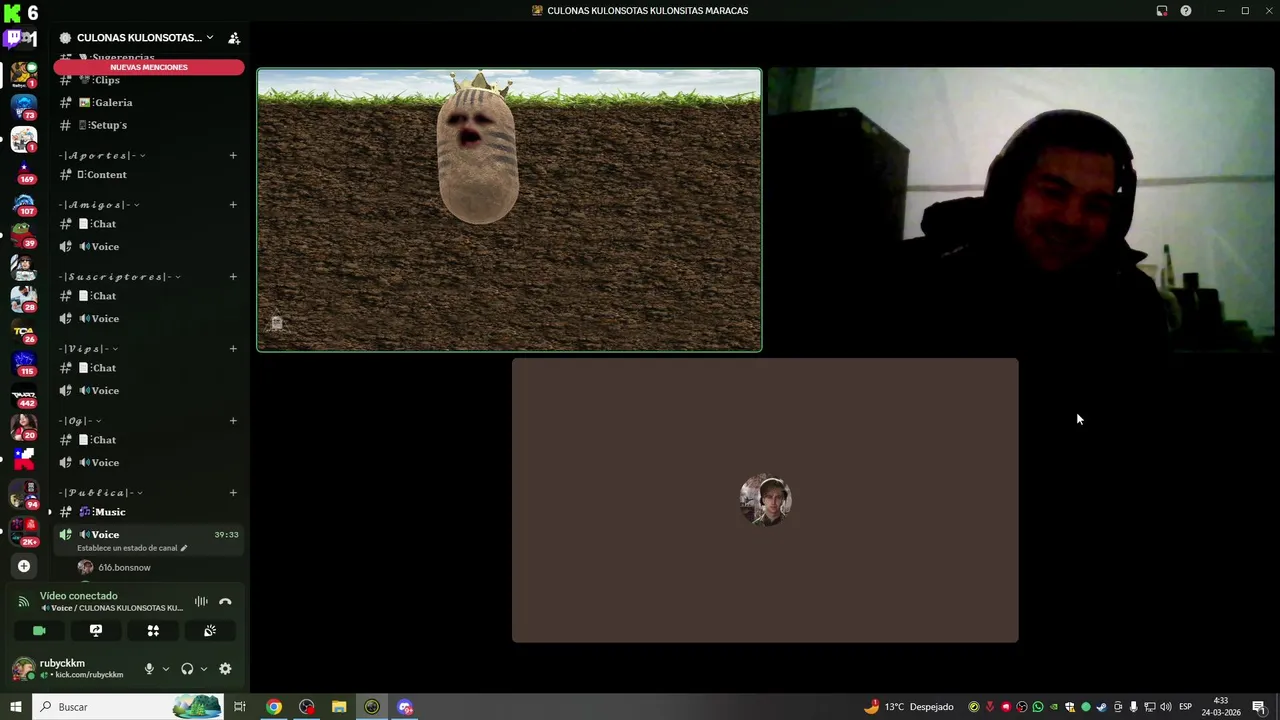Open File Explorer from taskbar
The width and height of the screenshot is (1280, 720).
coord(339,707)
